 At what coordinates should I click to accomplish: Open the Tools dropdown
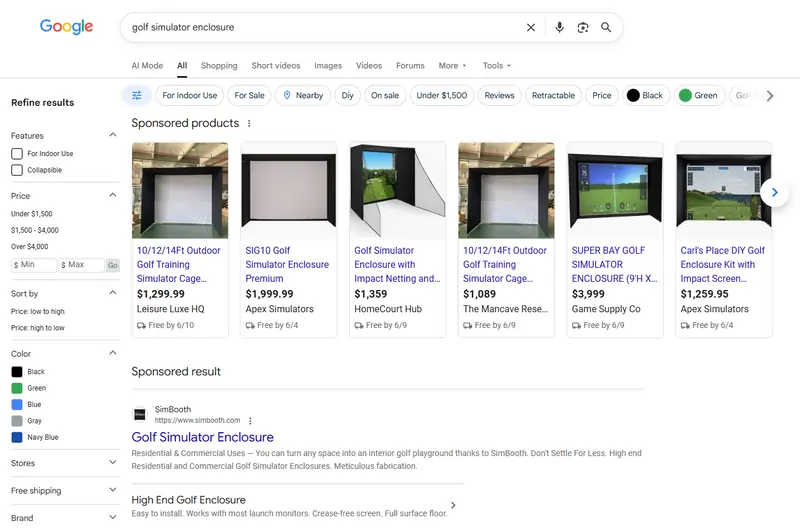coord(496,66)
